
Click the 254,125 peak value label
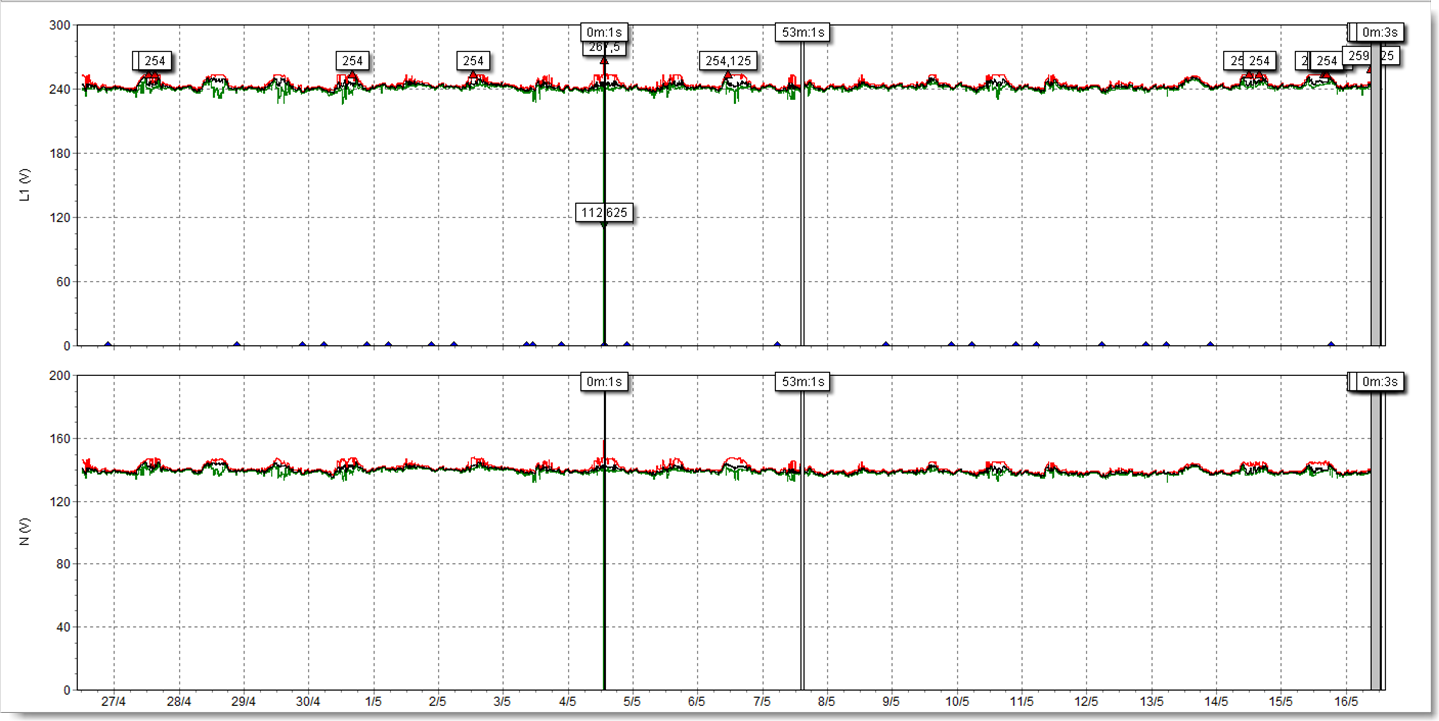[728, 61]
